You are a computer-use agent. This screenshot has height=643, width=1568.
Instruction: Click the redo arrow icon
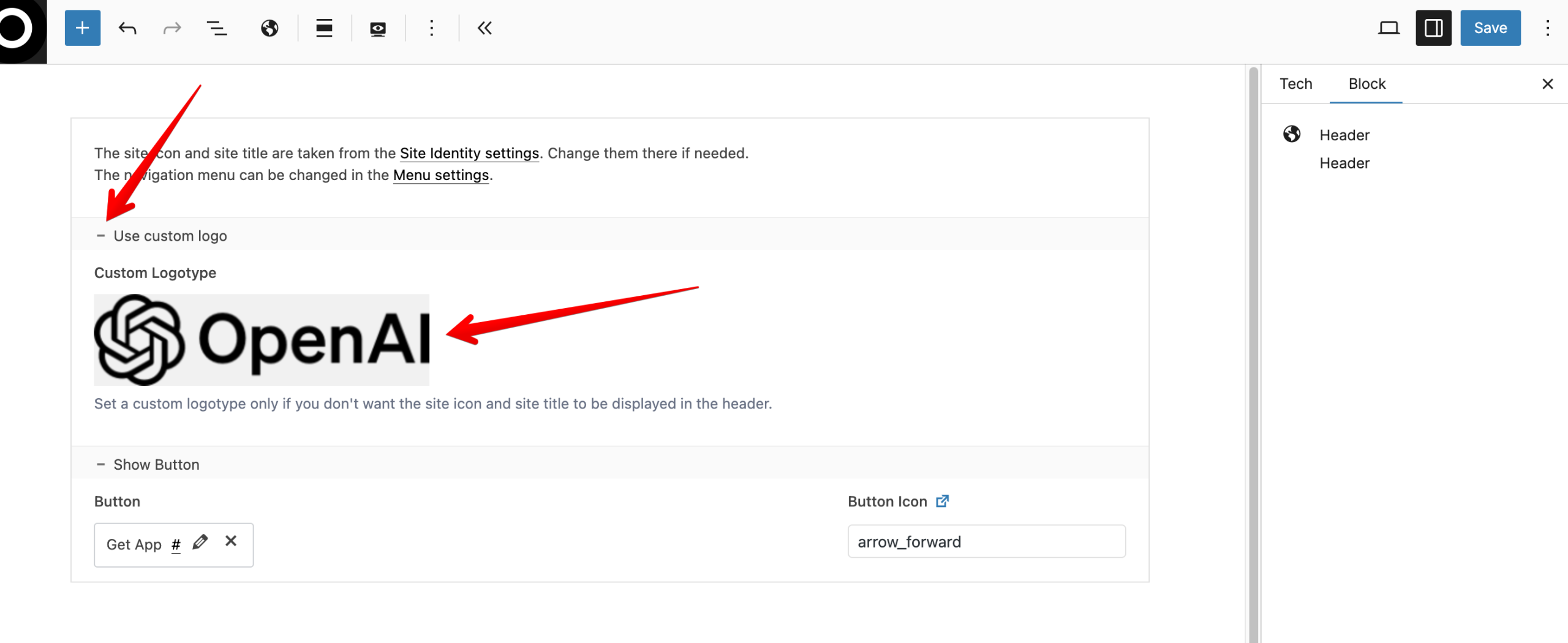(x=172, y=28)
